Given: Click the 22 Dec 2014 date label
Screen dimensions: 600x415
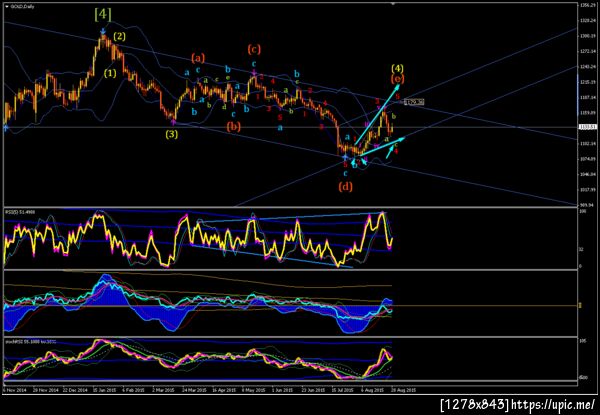Looking at the screenshot, I should click(73, 391).
